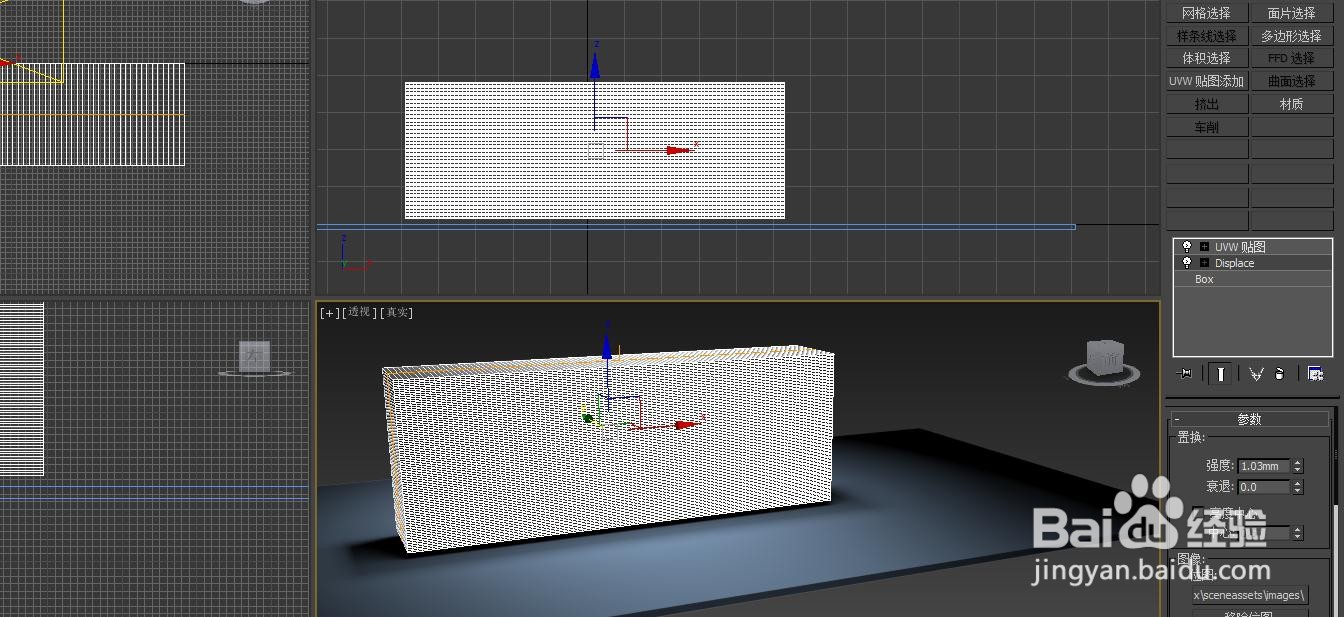Click the Show End Result icon
Image resolution: width=1344 pixels, height=617 pixels.
click(x=1221, y=373)
